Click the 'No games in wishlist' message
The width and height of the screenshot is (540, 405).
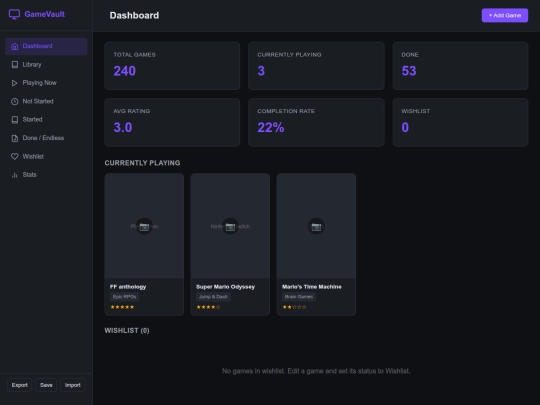(x=316, y=371)
